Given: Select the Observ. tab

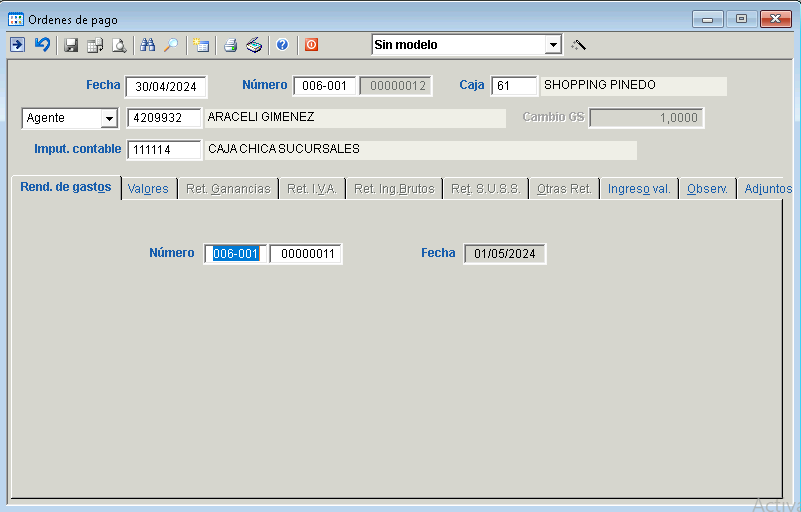Looking at the screenshot, I should 707,189.
